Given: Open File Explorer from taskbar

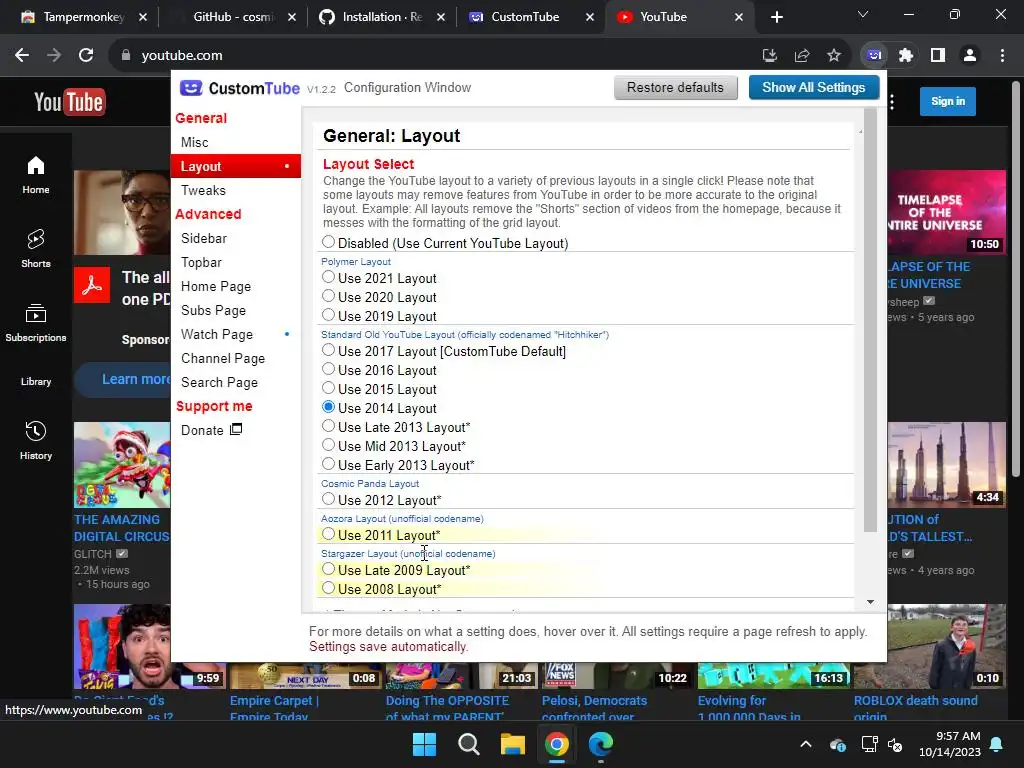Looking at the screenshot, I should pyautogui.click(x=513, y=744).
